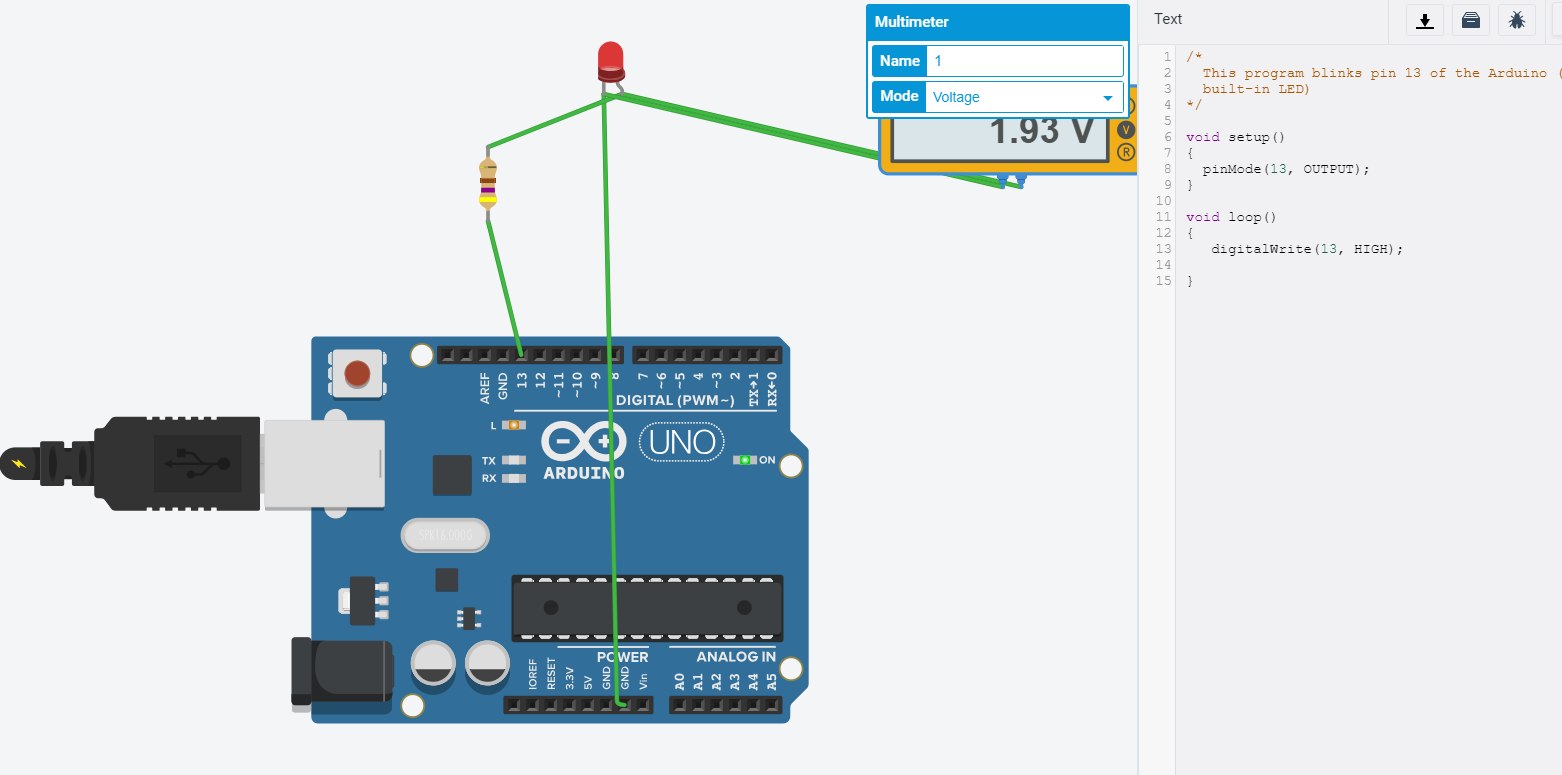Click the "DIGITAL (PWM~)" board label
The width and height of the screenshot is (1562, 775).
point(674,400)
